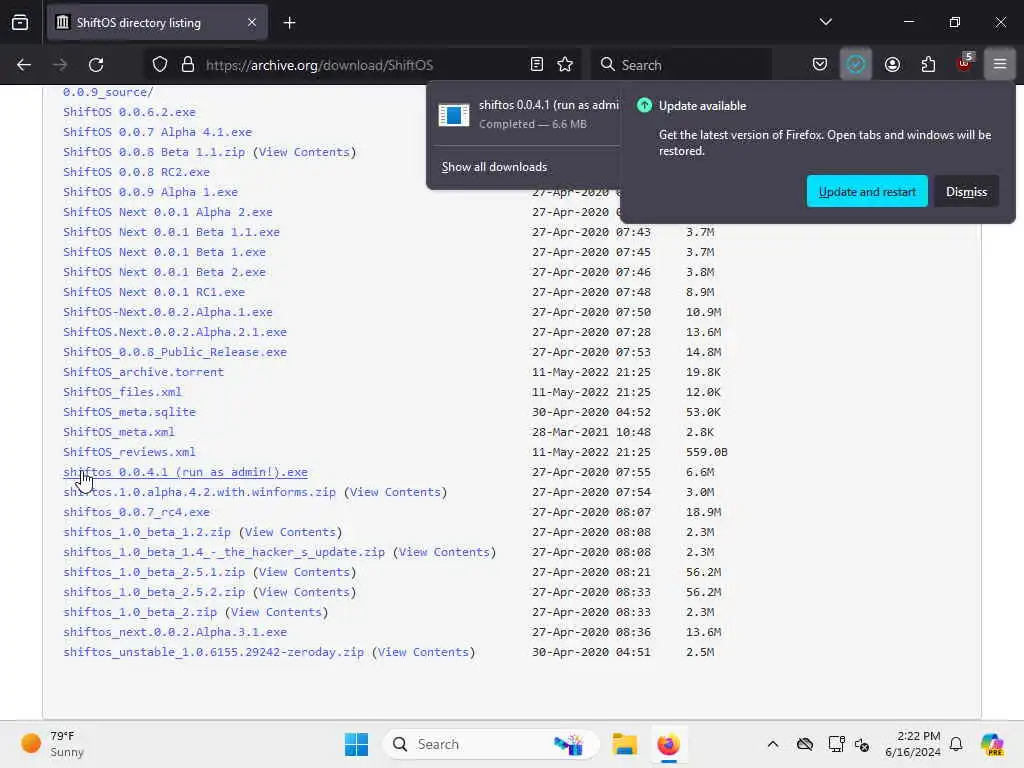Screen dimensions: 1024x768
Task: Open File Explorer from taskbar
Action: [x=624, y=744]
